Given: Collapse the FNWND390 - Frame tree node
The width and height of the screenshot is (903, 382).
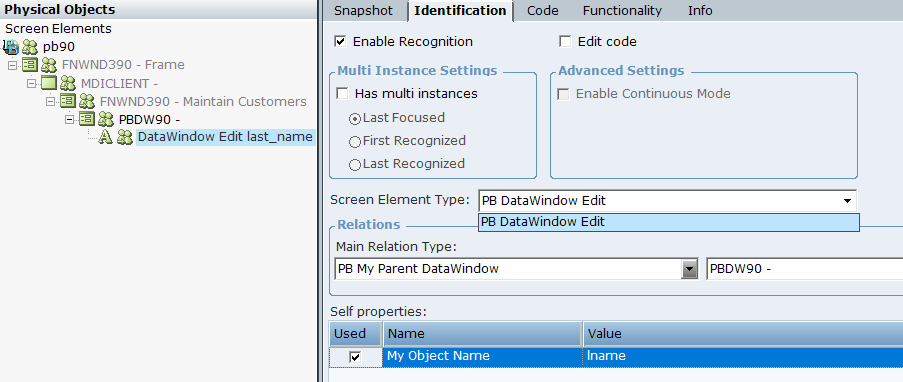Looking at the screenshot, I should point(12,65).
